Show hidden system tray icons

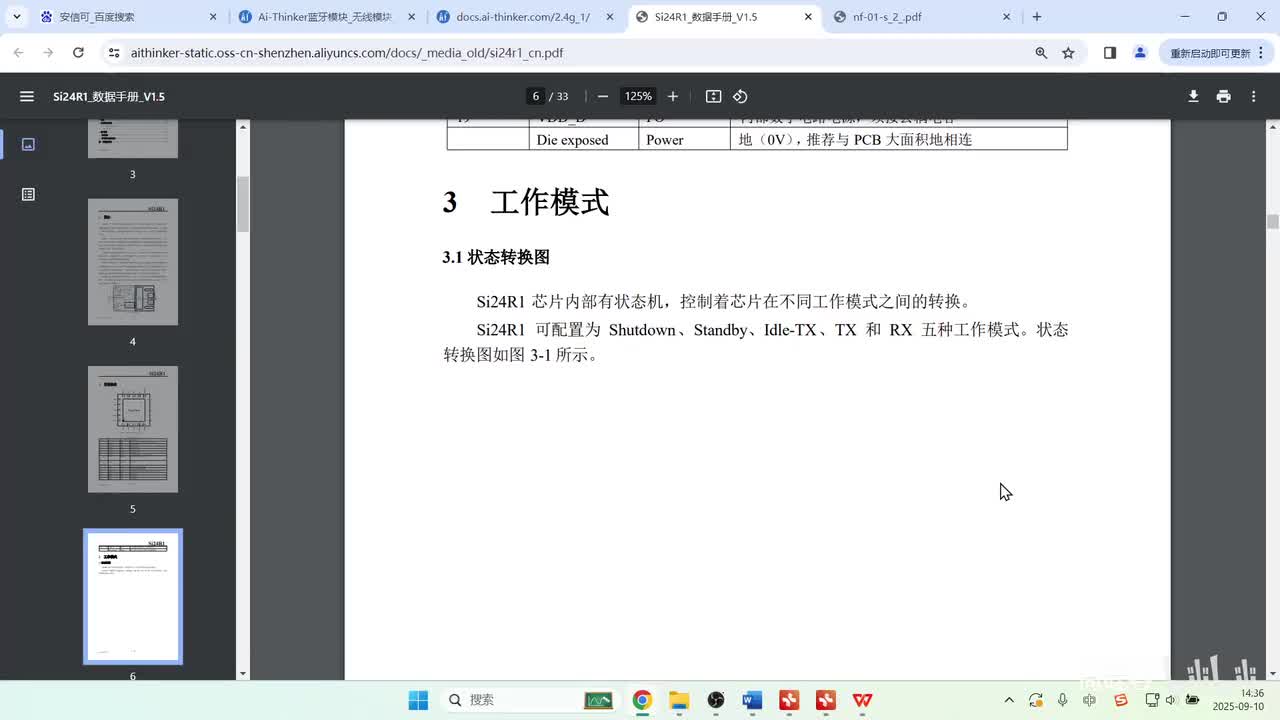pos(1009,700)
